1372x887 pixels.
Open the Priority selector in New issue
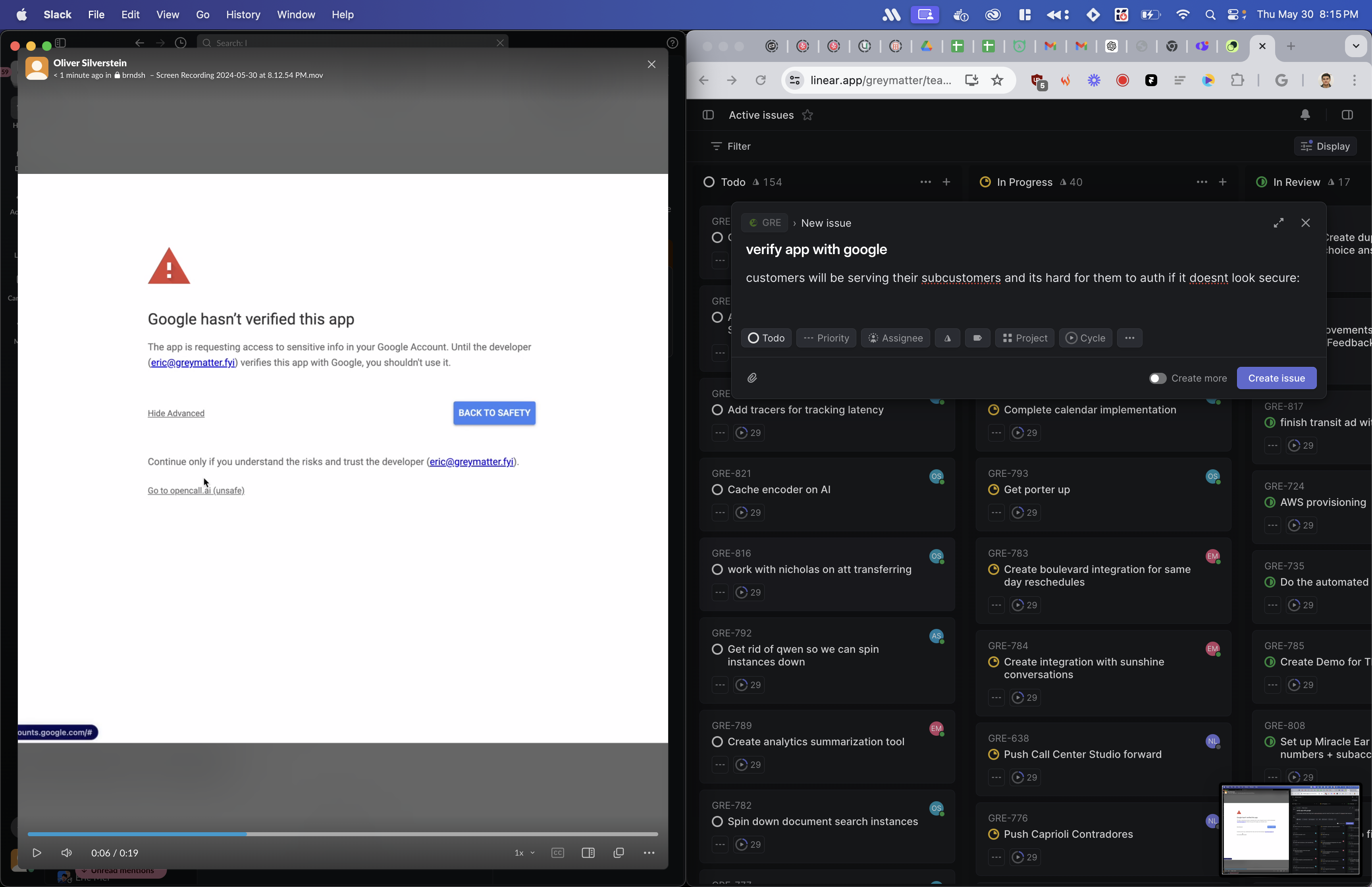point(826,338)
